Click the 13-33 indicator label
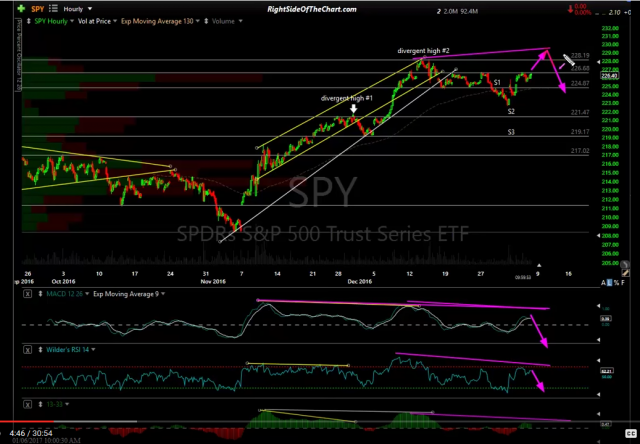The width and height of the screenshot is (640, 444). (x=54, y=405)
